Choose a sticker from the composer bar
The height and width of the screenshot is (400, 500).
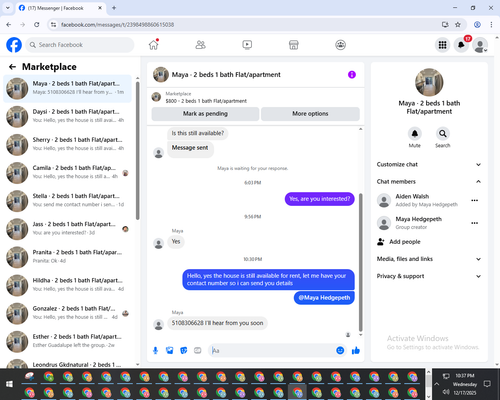[184, 350]
